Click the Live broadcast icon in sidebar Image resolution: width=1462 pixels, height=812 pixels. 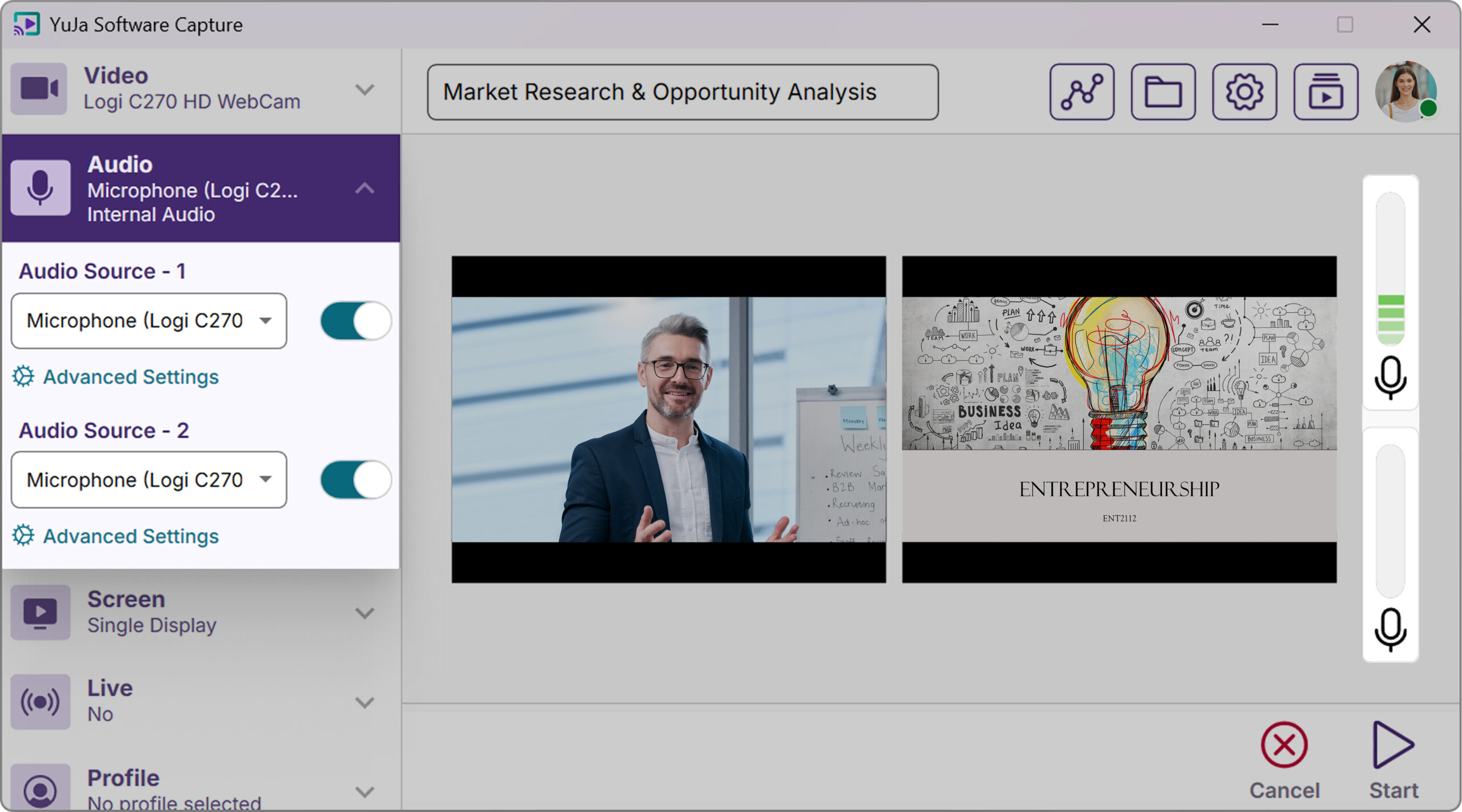40,701
